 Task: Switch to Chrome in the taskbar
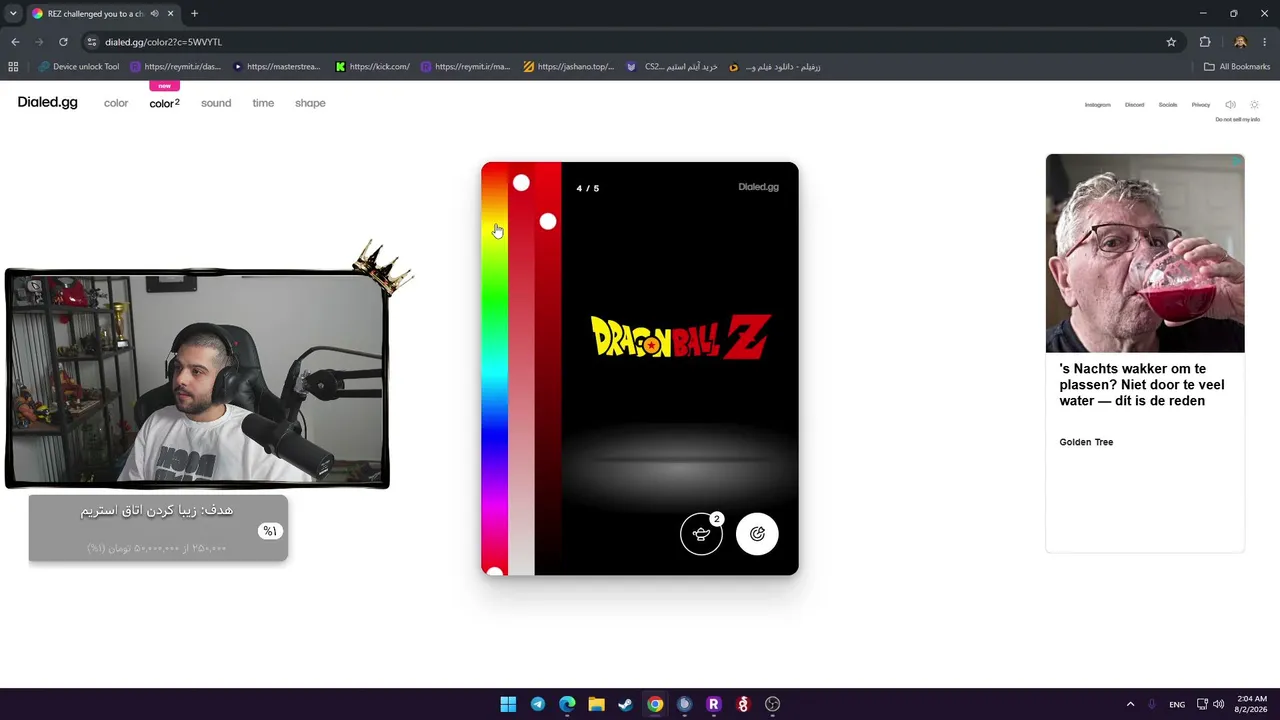click(655, 704)
